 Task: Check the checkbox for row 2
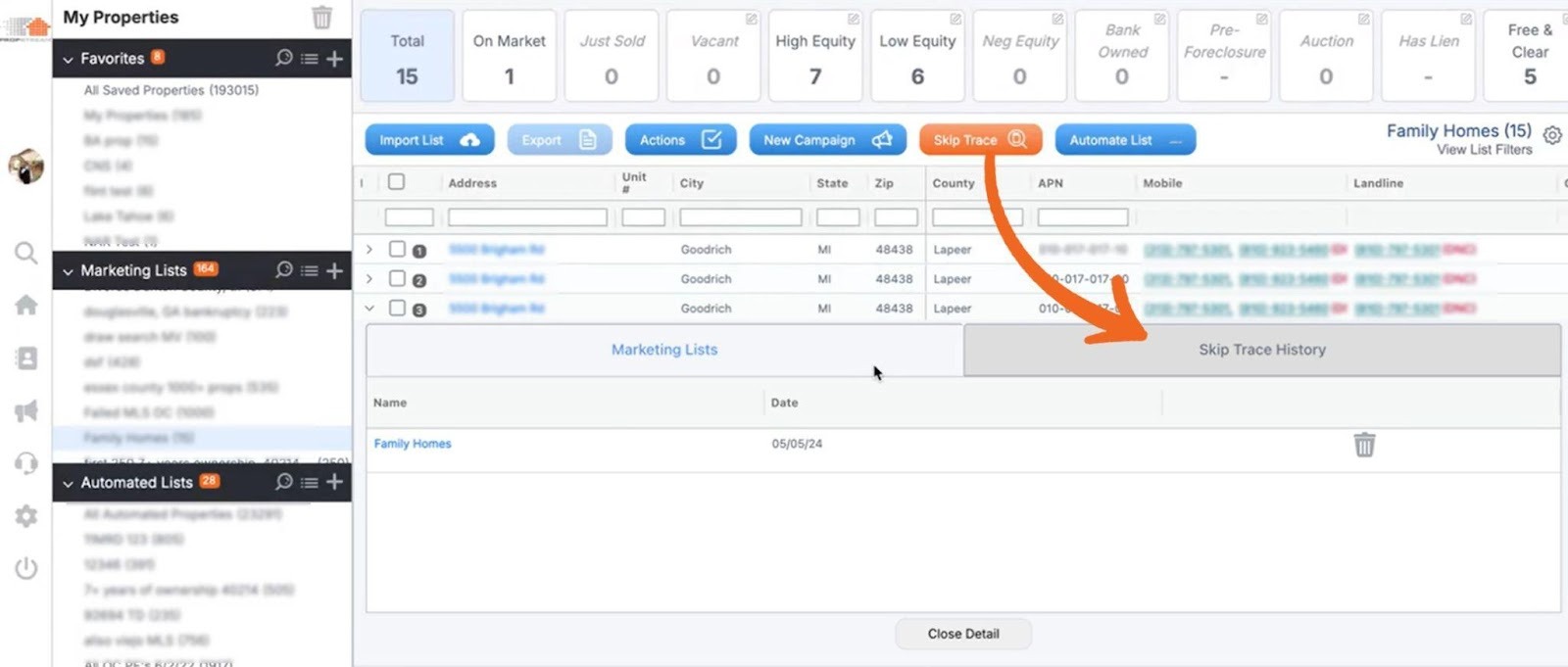click(x=397, y=279)
